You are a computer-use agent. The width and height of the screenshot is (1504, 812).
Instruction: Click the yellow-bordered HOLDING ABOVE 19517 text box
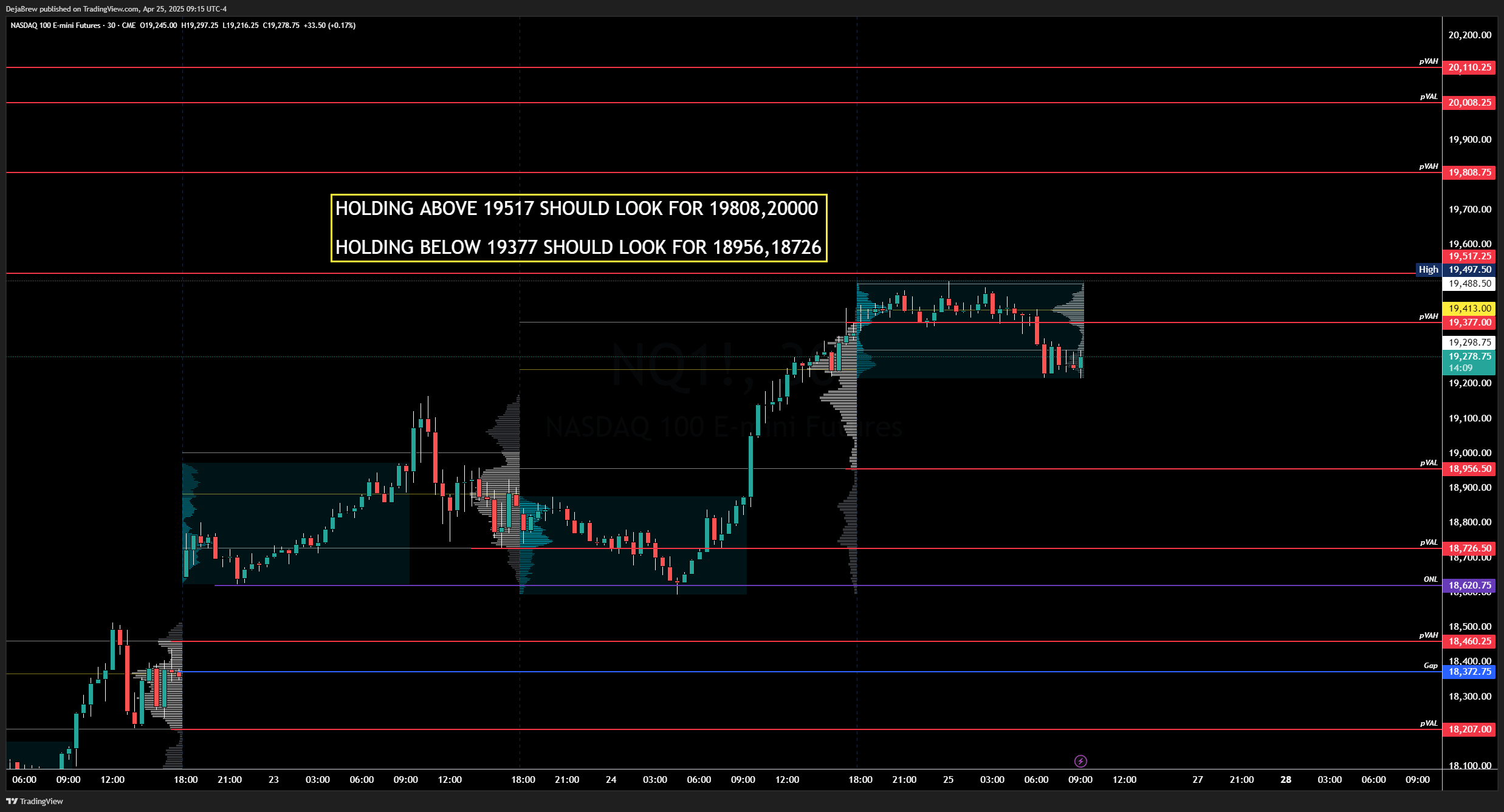tap(579, 228)
